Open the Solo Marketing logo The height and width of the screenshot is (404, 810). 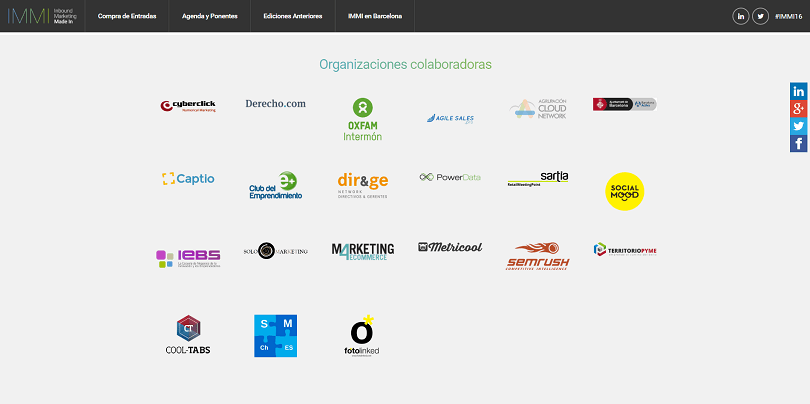275,251
